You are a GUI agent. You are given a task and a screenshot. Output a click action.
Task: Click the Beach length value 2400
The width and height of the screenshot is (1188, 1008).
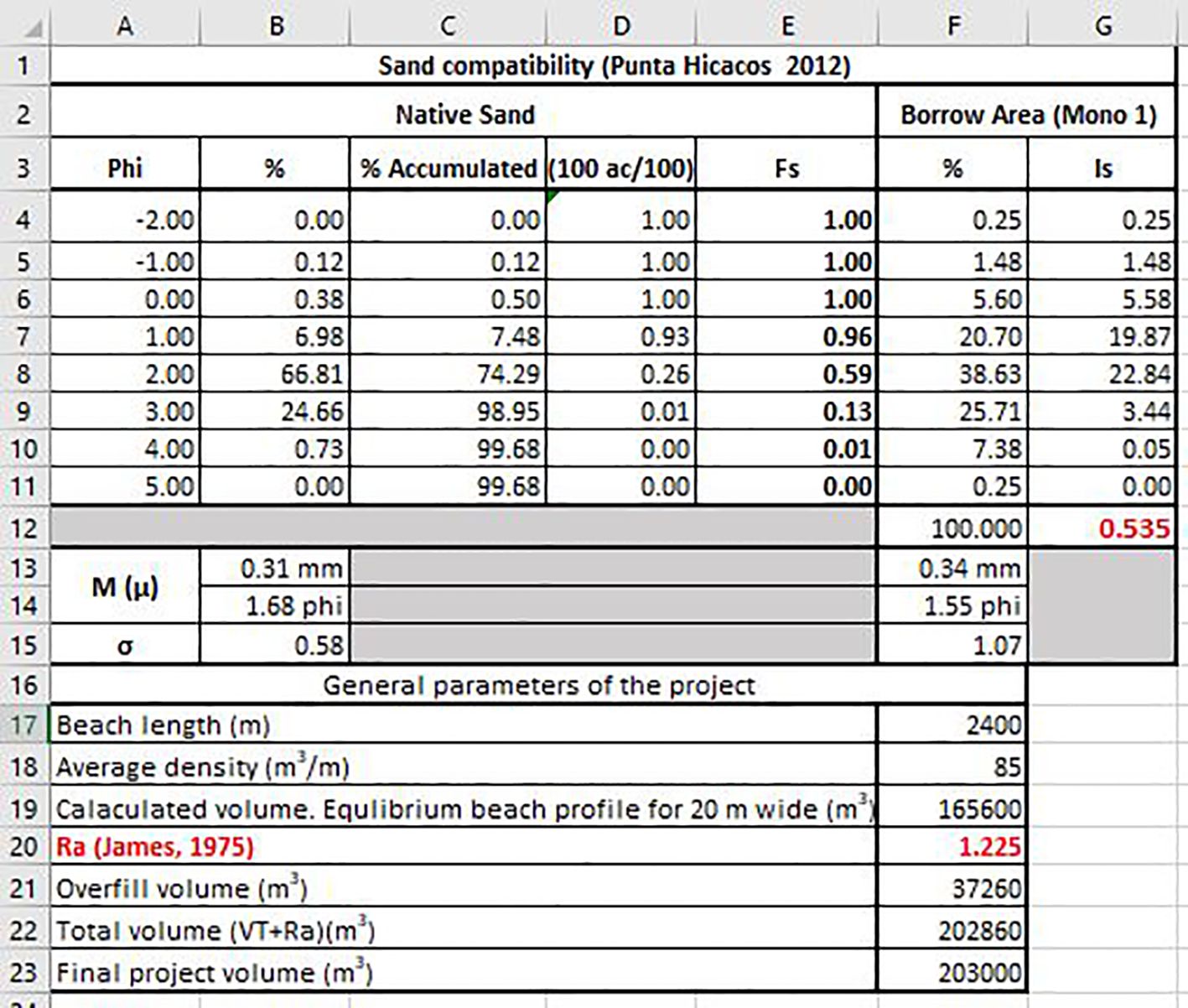[952, 725]
